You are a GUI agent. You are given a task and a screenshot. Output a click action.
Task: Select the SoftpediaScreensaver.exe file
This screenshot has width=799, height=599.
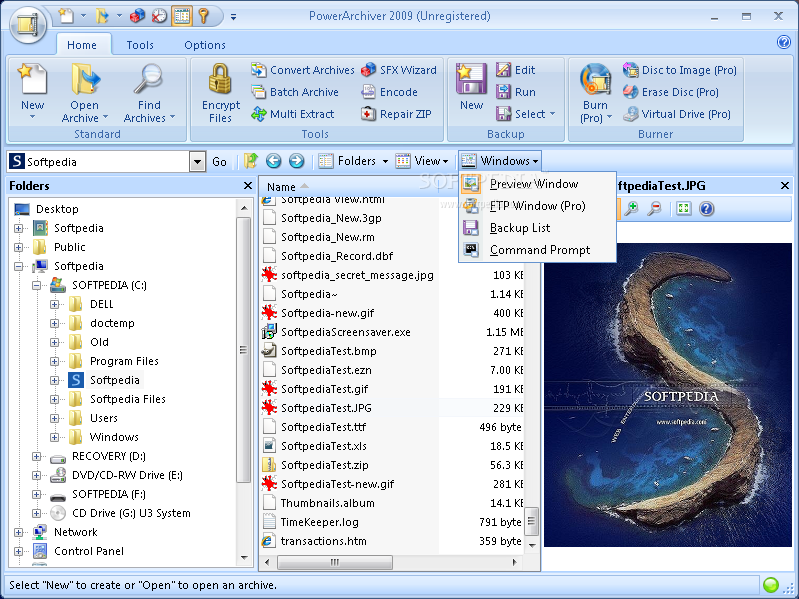(345, 332)
